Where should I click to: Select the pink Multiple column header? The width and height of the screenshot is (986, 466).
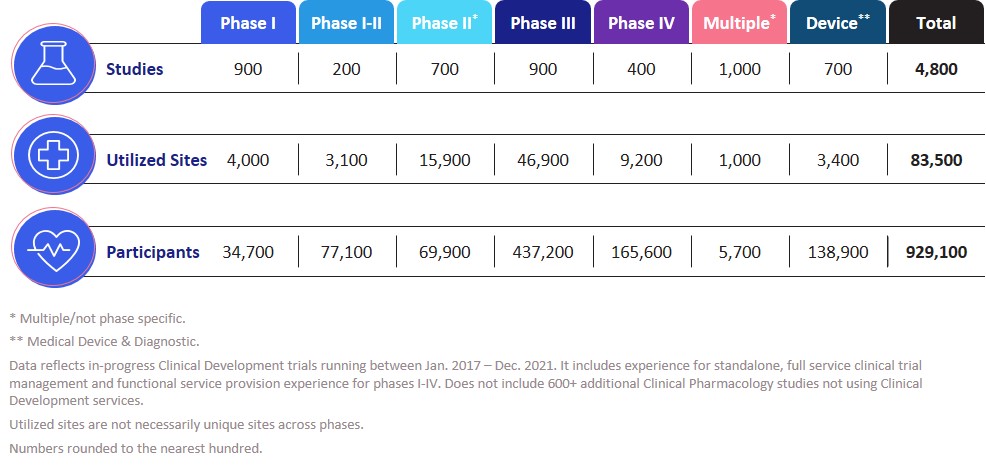738,23
